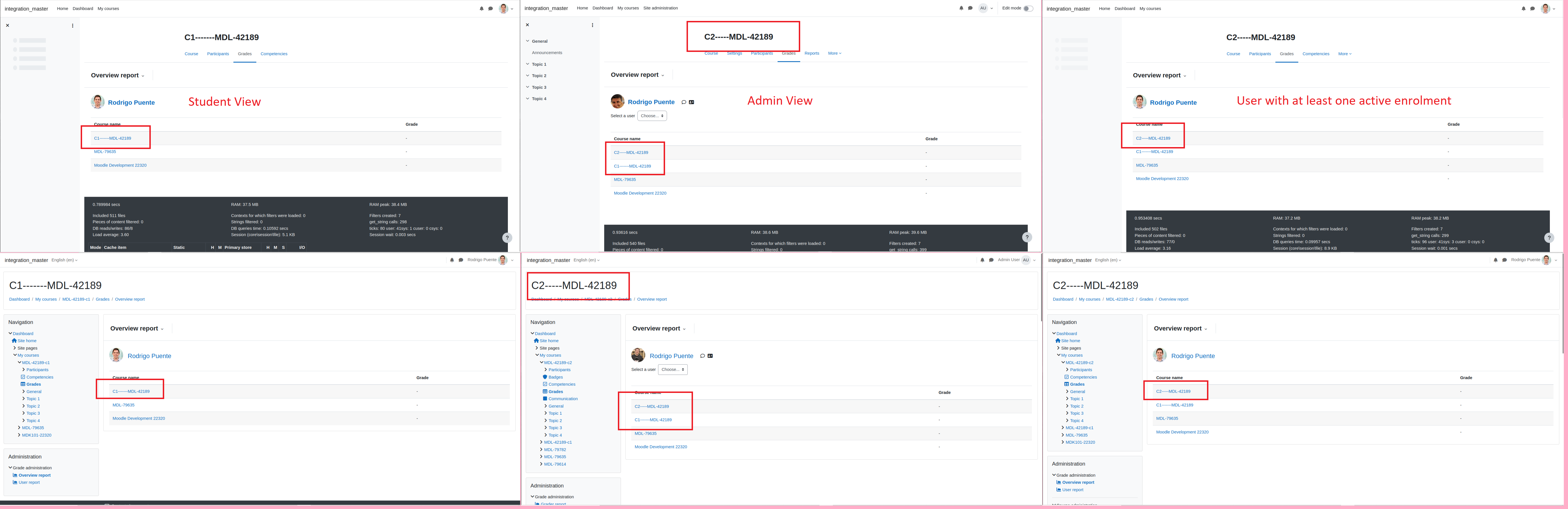This screenshot has height=509, width=1568.
Task: Click Grades table icon in classic C1 navigation
Action: point(23,384)
